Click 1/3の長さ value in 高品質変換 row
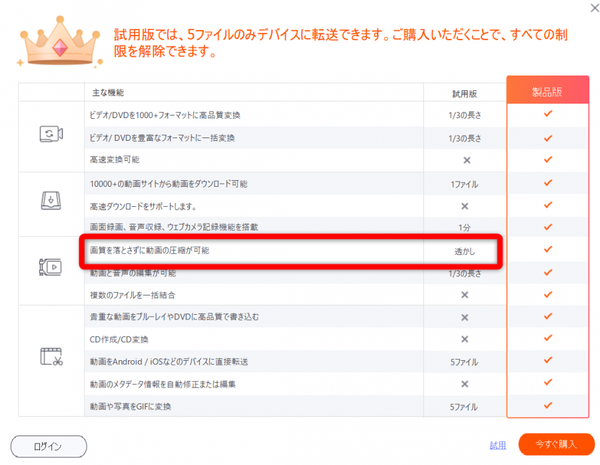Image resolution: width=600 pixels, height=465 pixels. (465, 115)
